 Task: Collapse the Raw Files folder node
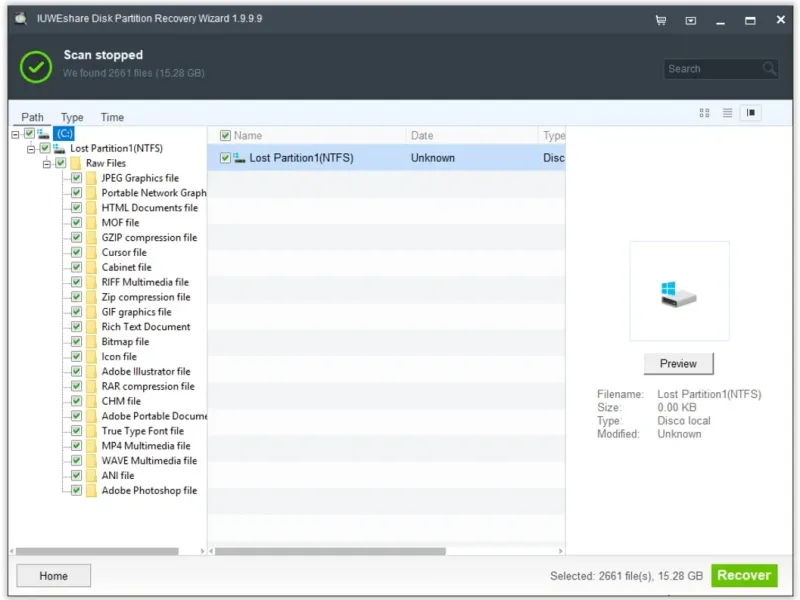46,164
